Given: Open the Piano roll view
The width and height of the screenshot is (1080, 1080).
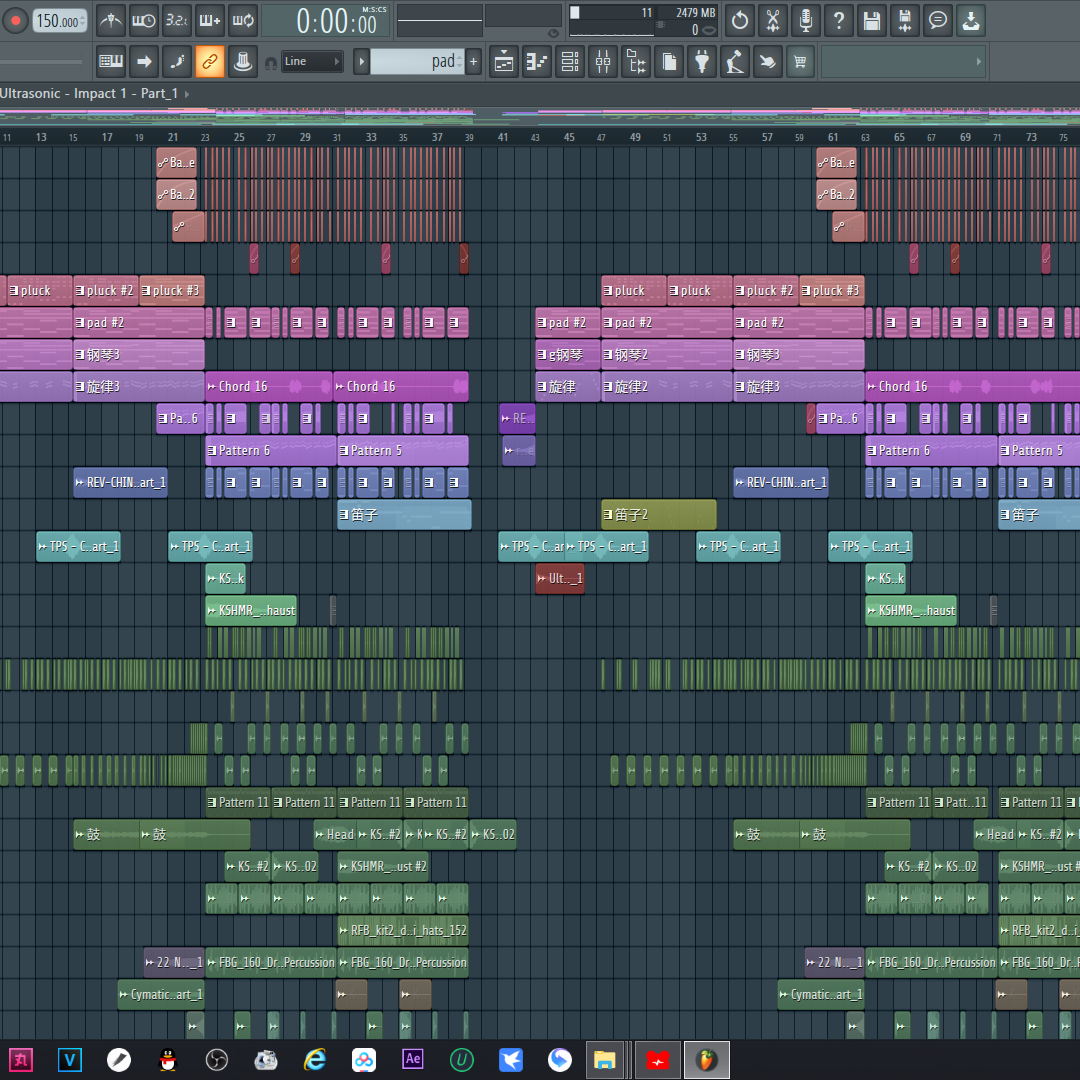Looking at the screenshot, I should 536,62.
